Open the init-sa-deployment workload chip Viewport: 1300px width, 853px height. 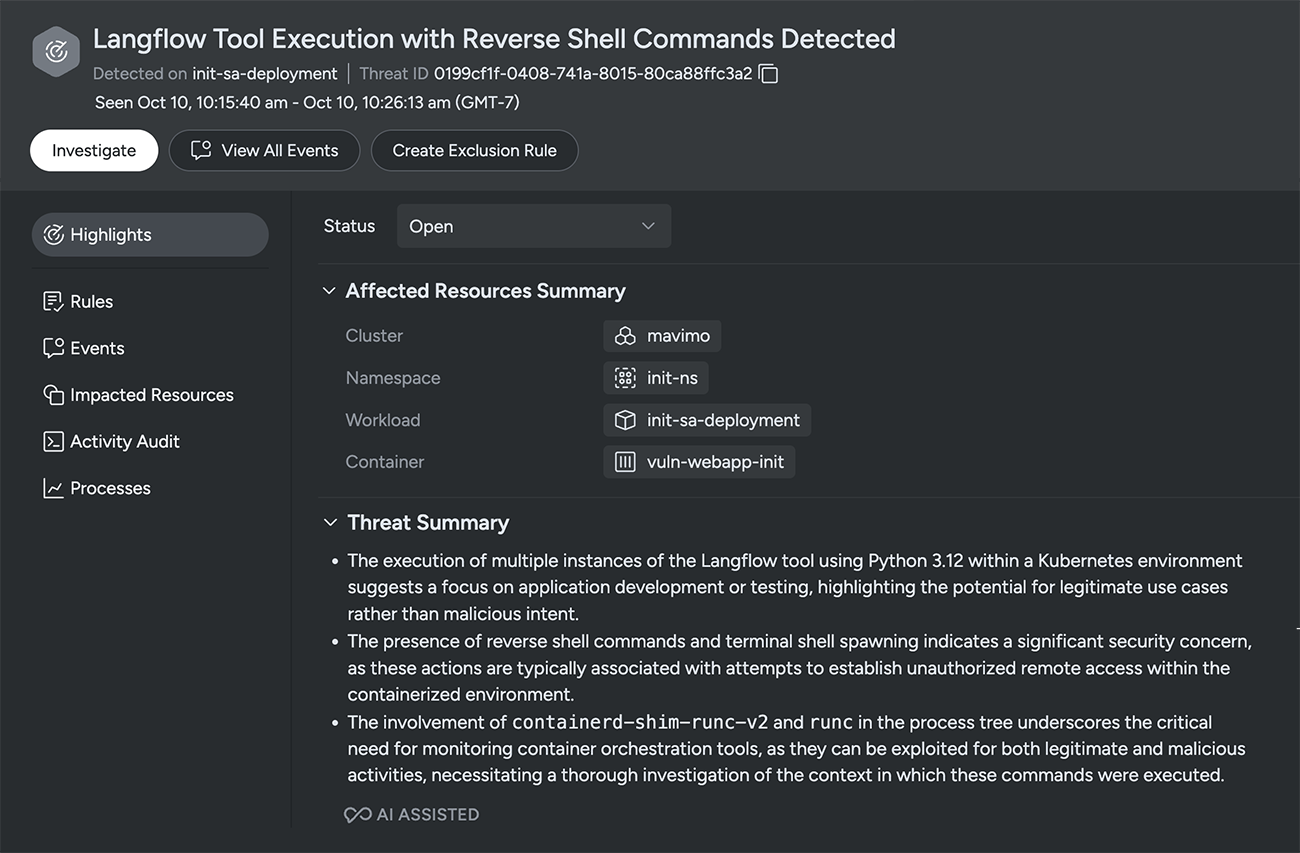click(707, 420)
